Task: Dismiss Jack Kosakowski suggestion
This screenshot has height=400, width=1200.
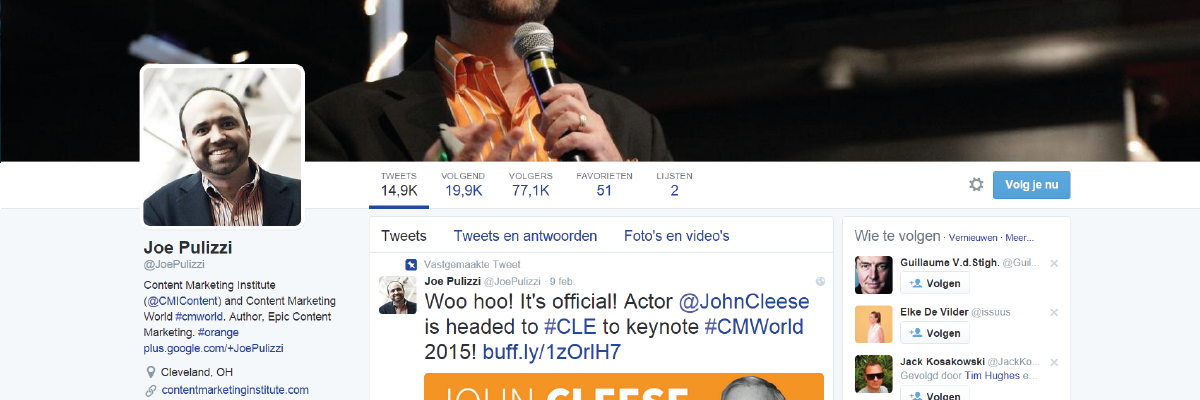Action: 1054,361
